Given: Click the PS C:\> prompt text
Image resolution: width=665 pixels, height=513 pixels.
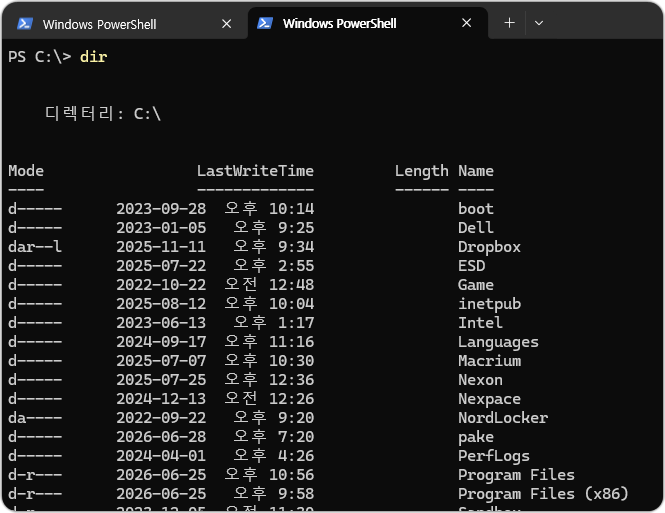Looking at the screenshot, I should point(39,57).
